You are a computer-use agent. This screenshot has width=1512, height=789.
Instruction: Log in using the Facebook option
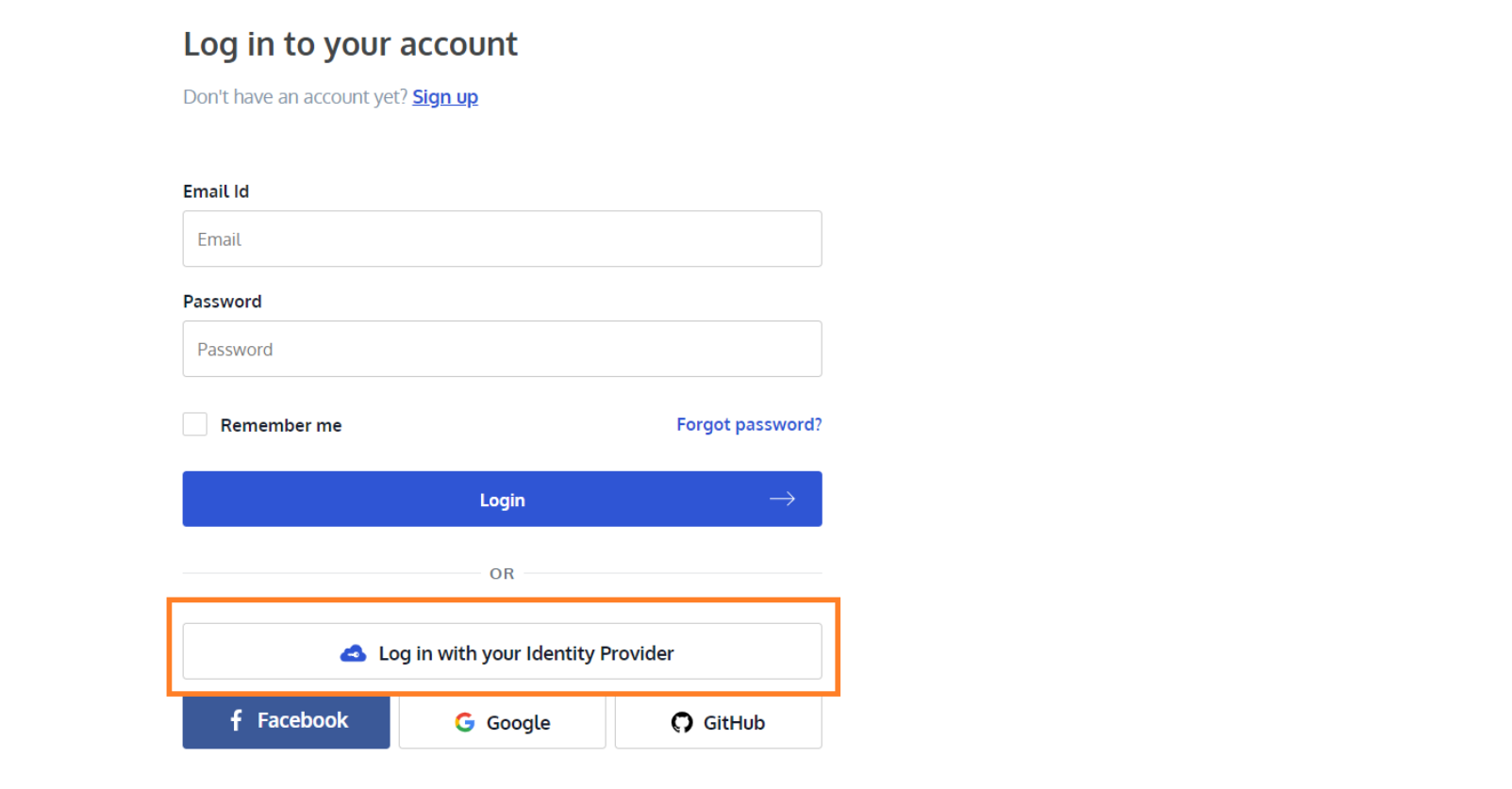click(x=286, y=720)
